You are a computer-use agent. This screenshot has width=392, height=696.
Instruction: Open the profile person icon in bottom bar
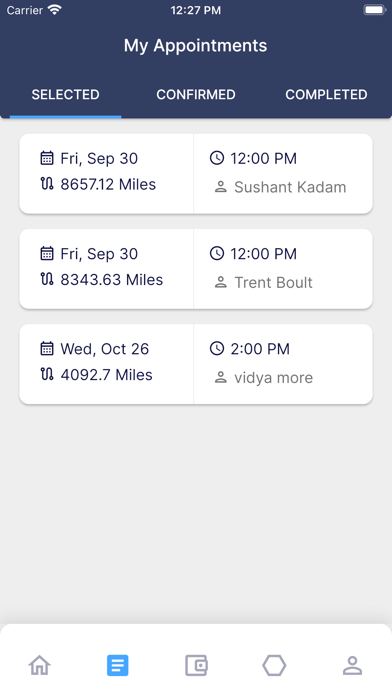(352, 665)
